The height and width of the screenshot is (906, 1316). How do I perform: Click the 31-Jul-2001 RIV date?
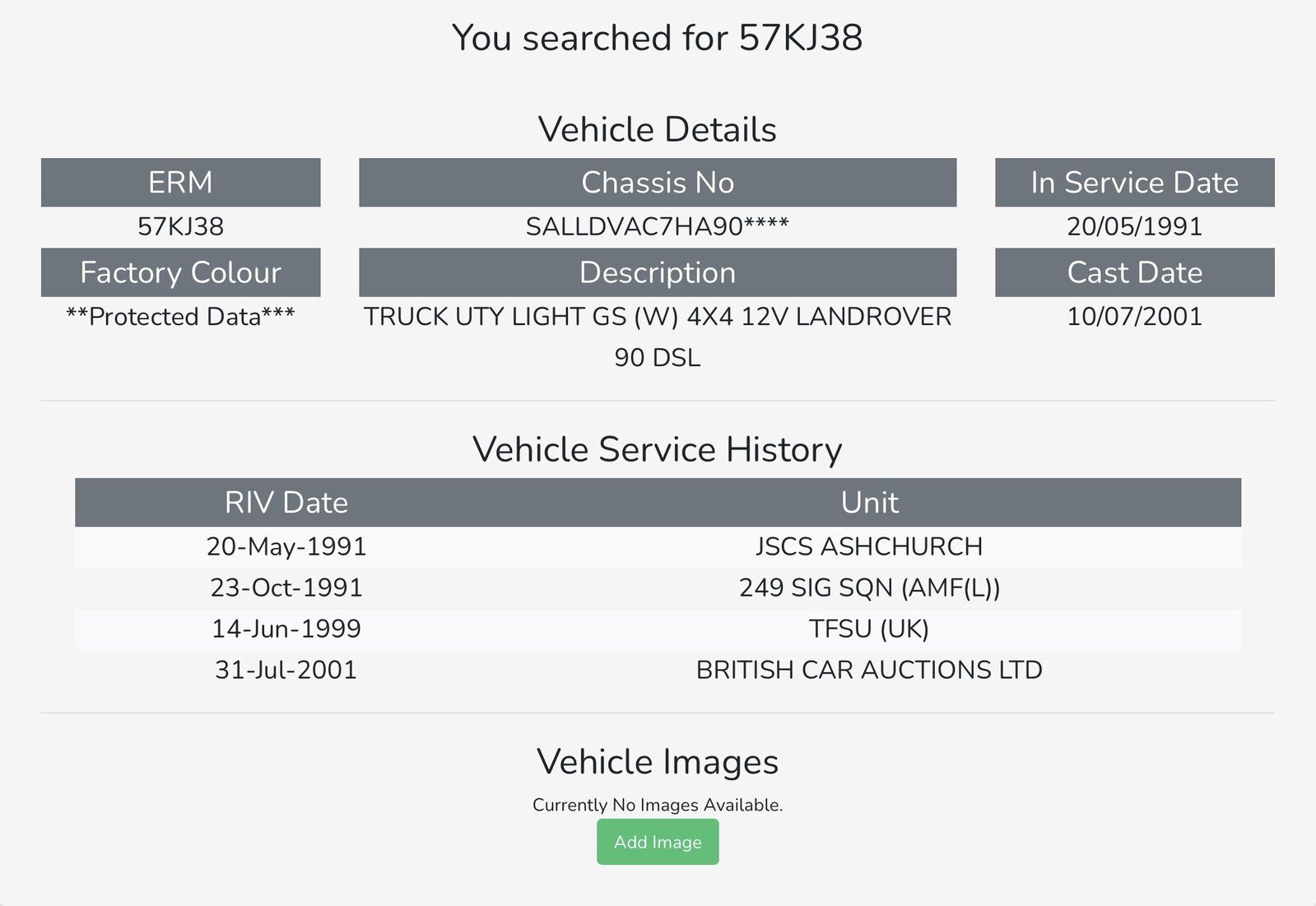[x=286, y=670]
